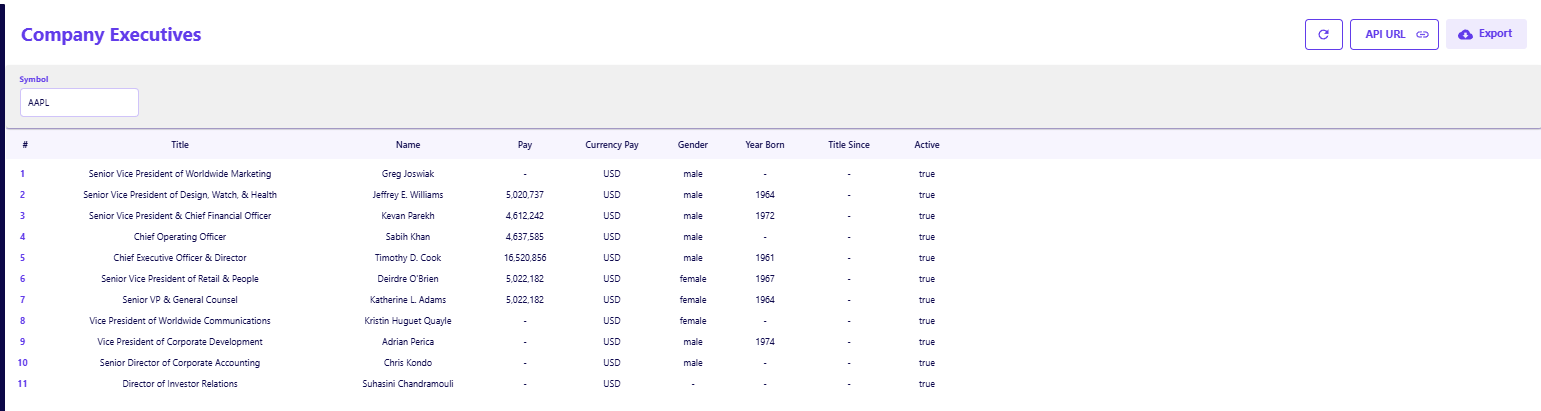Viewport: 1541px width, 411px height.
Task: Open row number 5 for Timothy D. Cook
Action: 22,258
